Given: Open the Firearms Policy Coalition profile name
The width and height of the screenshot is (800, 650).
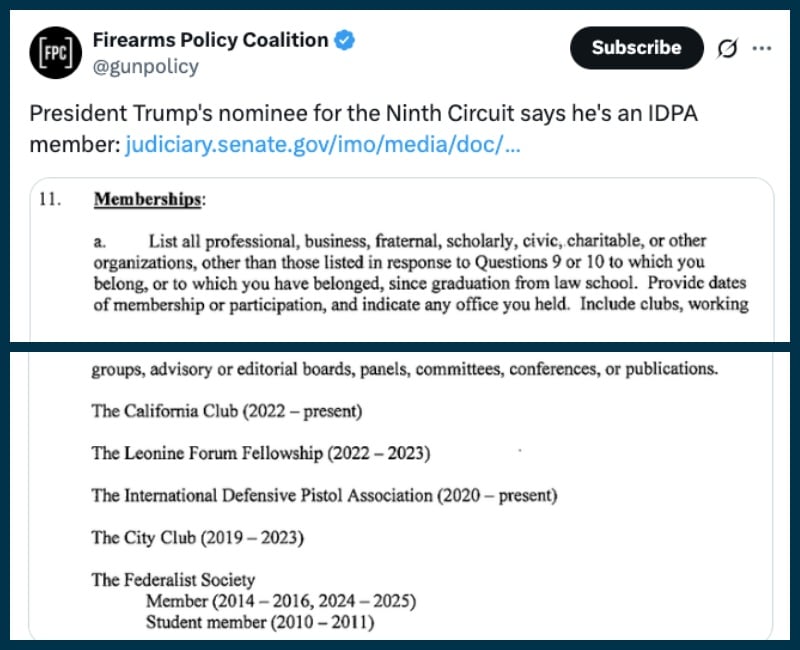Looking at the screenshot, I should [210, 40].
